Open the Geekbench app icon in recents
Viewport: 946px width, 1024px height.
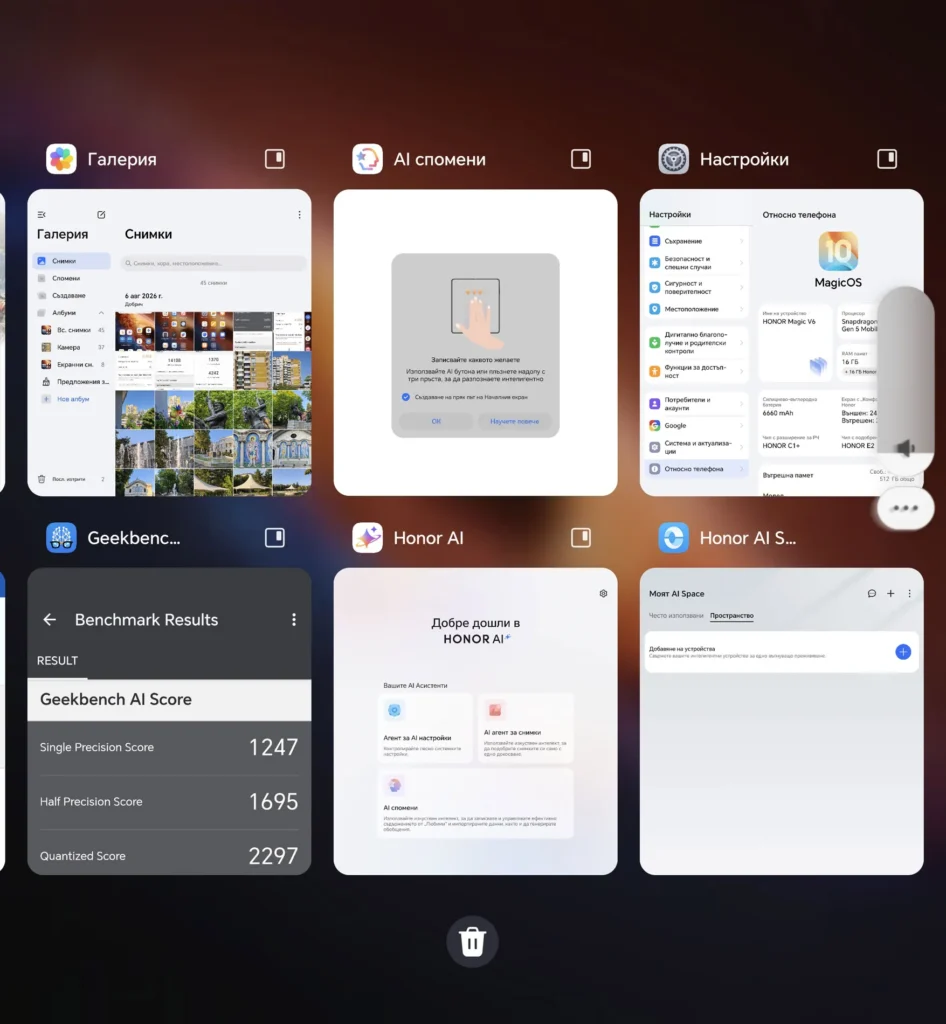click(x=61, y=537)
